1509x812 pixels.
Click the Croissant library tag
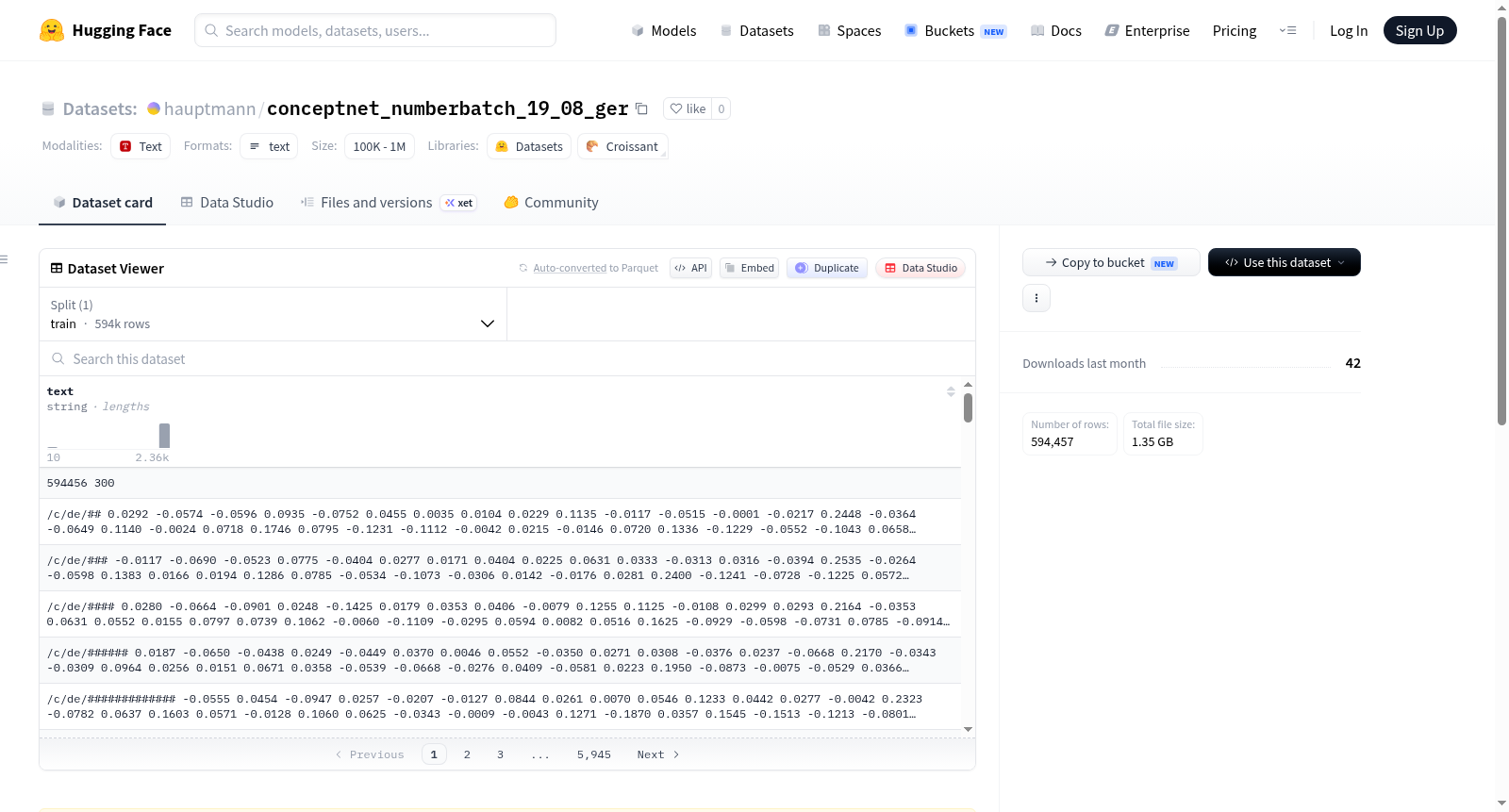[622, 146]
